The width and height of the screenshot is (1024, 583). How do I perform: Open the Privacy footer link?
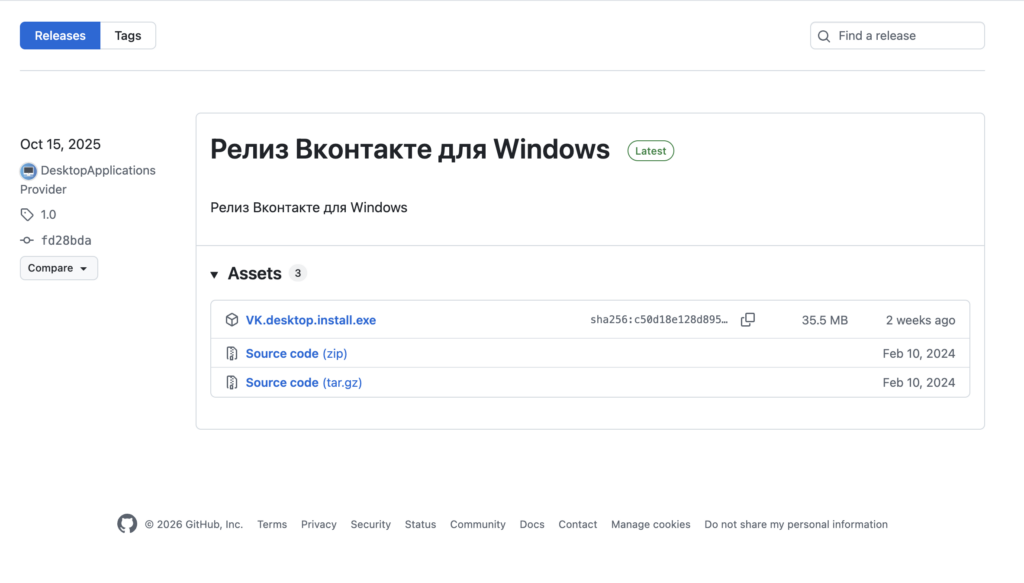point(319,524)
